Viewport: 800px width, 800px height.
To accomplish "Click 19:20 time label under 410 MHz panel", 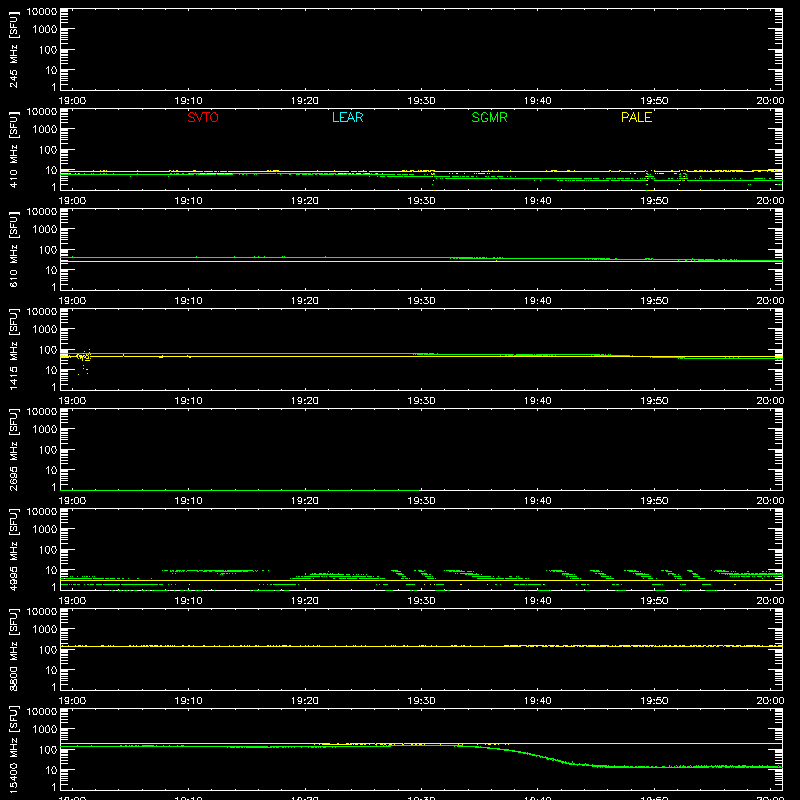I will pyautogui.click(x=305, y=201).
